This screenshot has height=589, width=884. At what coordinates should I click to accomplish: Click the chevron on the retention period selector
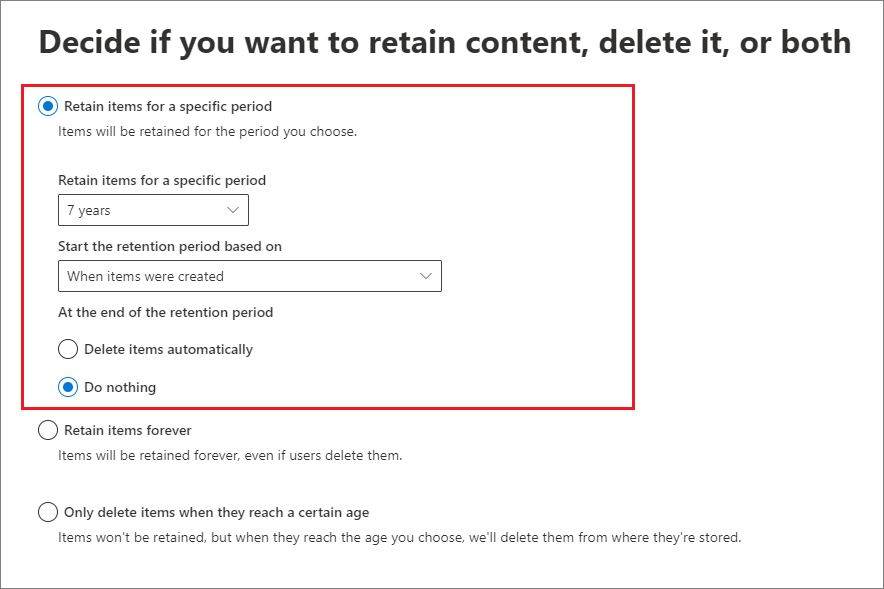(233, 210)
